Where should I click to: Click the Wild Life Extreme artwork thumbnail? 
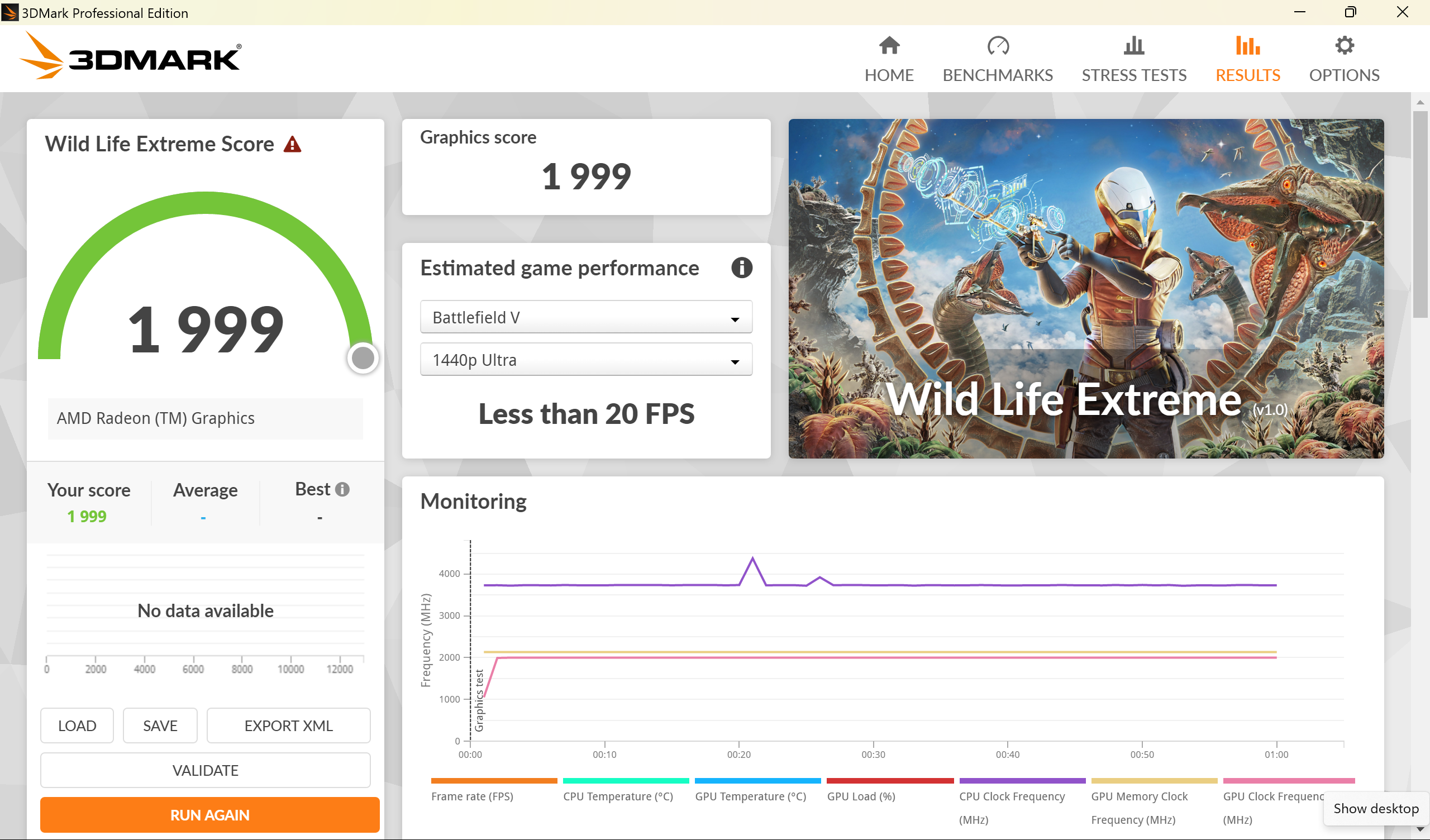pyautogui.click(x=1085, y=288)
